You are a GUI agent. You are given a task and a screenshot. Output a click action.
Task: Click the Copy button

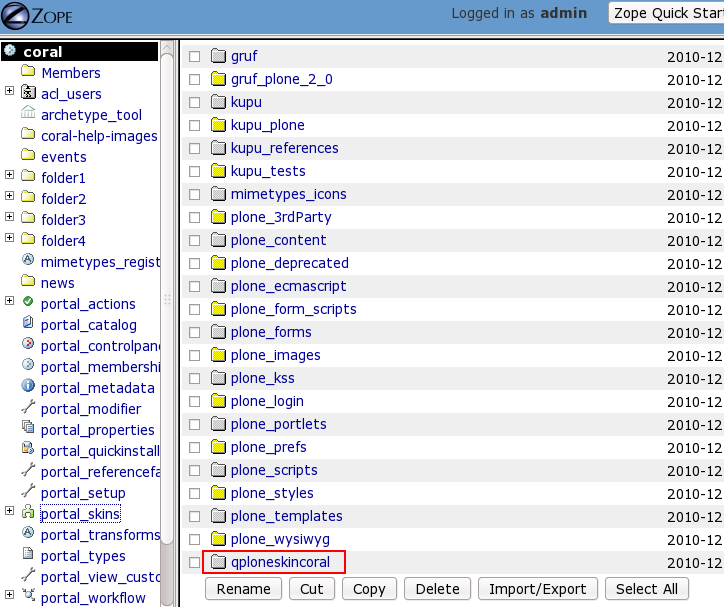pyautogui.click(x=369, y=589)
